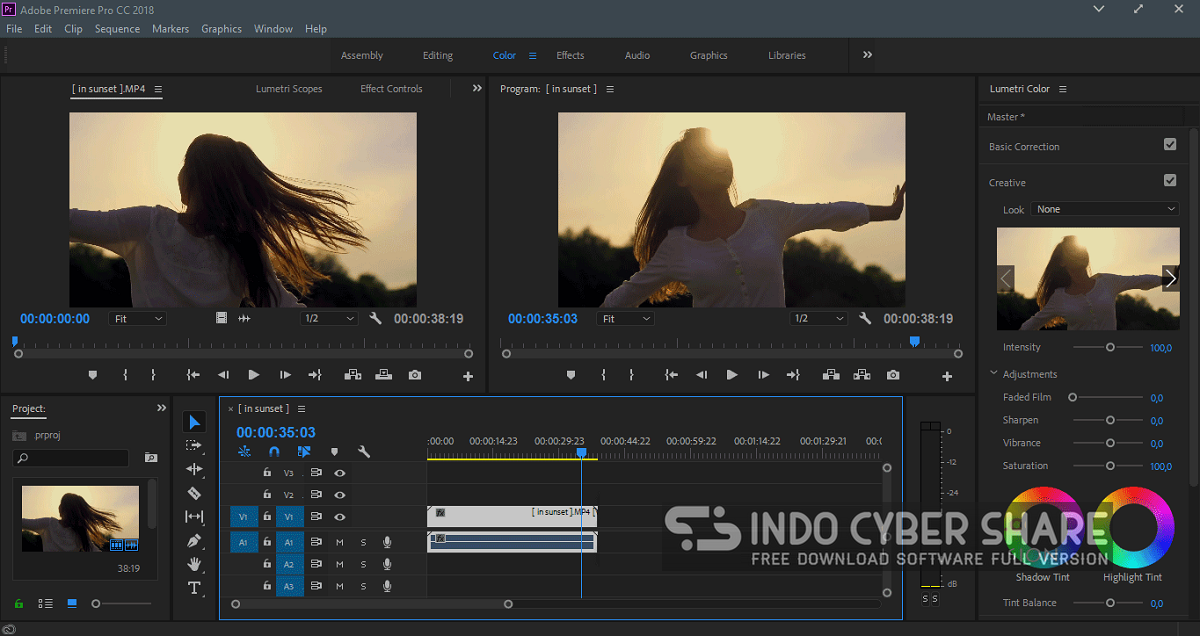Export frame camera in Program monitor

pos(893,375)
